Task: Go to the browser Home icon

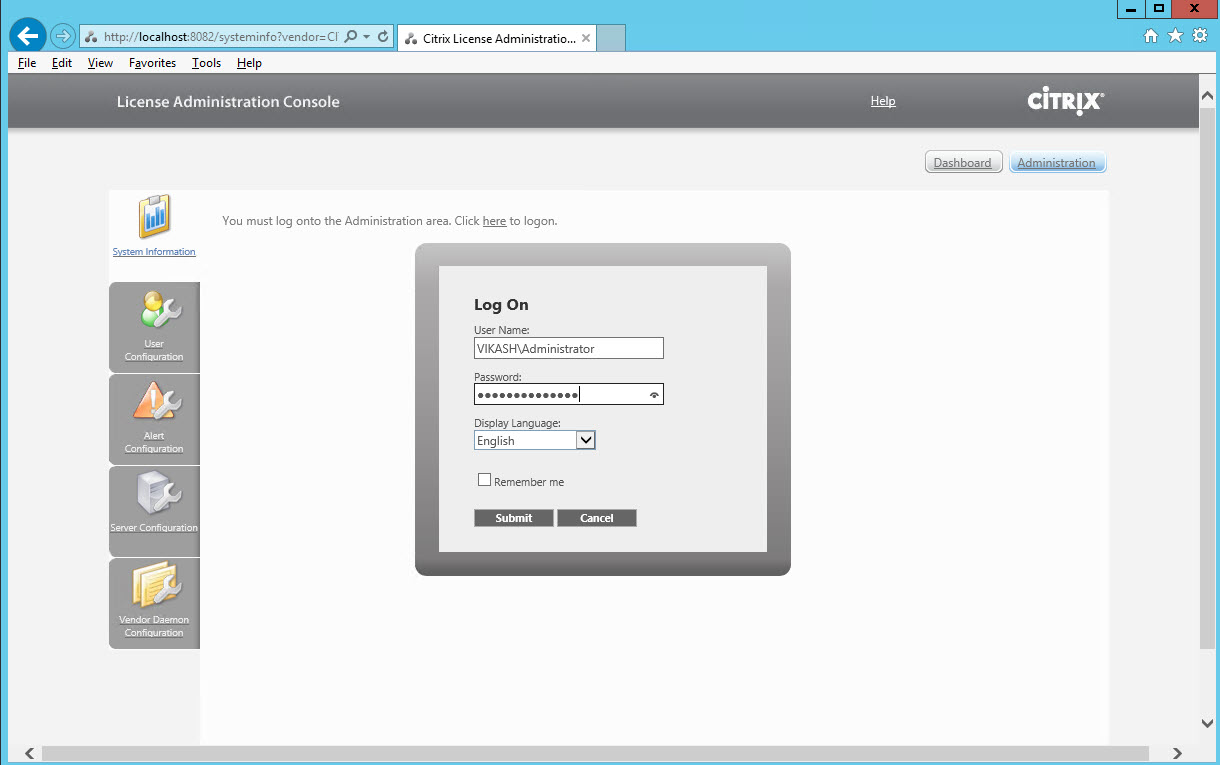Action: pyautogui.click(x=1151, y=36)
